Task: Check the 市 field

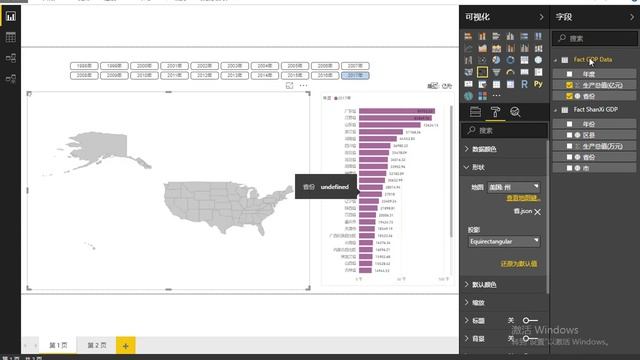Action: coord(569,168)
